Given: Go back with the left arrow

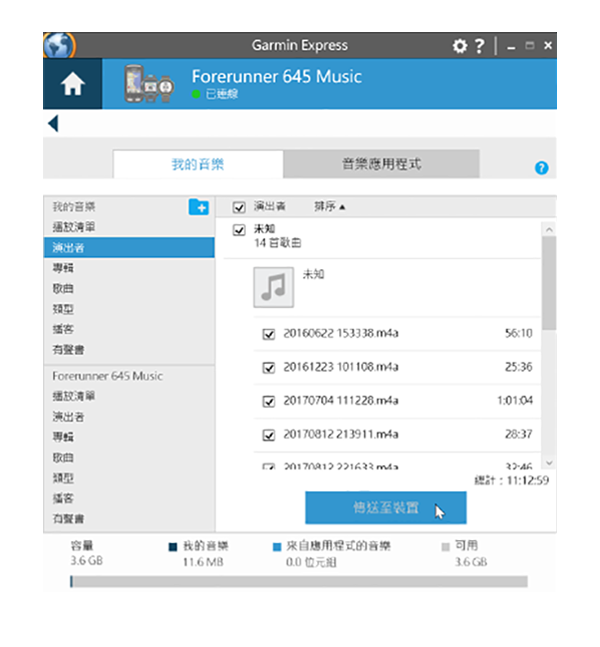Looking at the screenshot, I should coord(53,123).
